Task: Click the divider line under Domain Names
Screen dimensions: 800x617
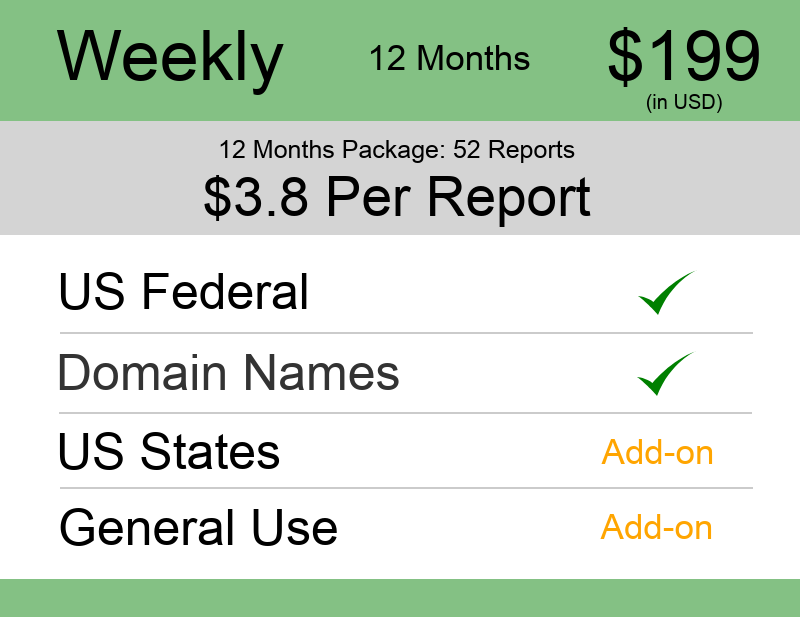Action: click(x=406, y=413)
